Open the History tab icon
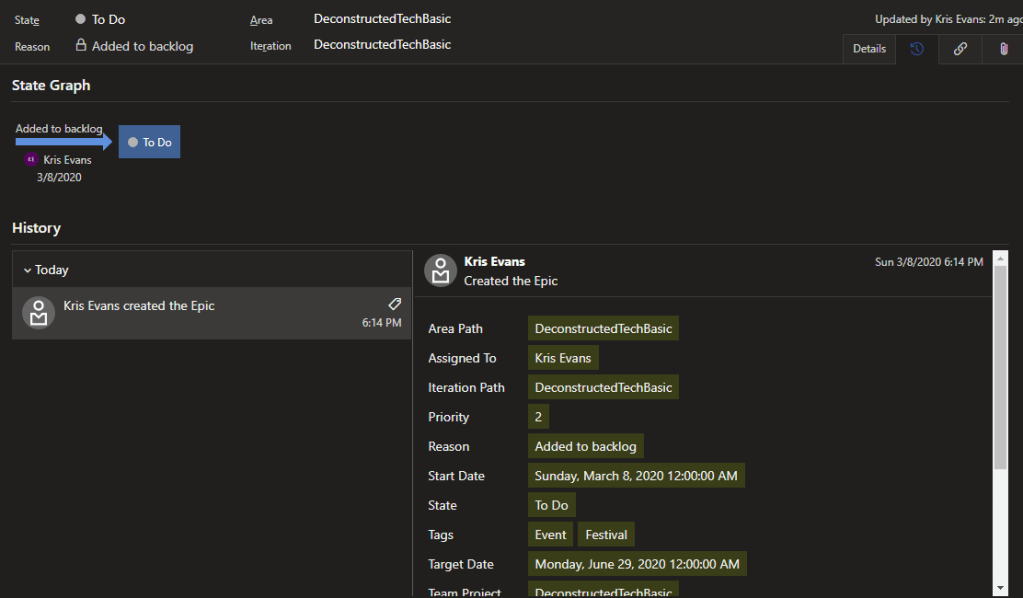The width and height of the screenshot is (1023, 598). pyautogui.click(x=917, y=48)
